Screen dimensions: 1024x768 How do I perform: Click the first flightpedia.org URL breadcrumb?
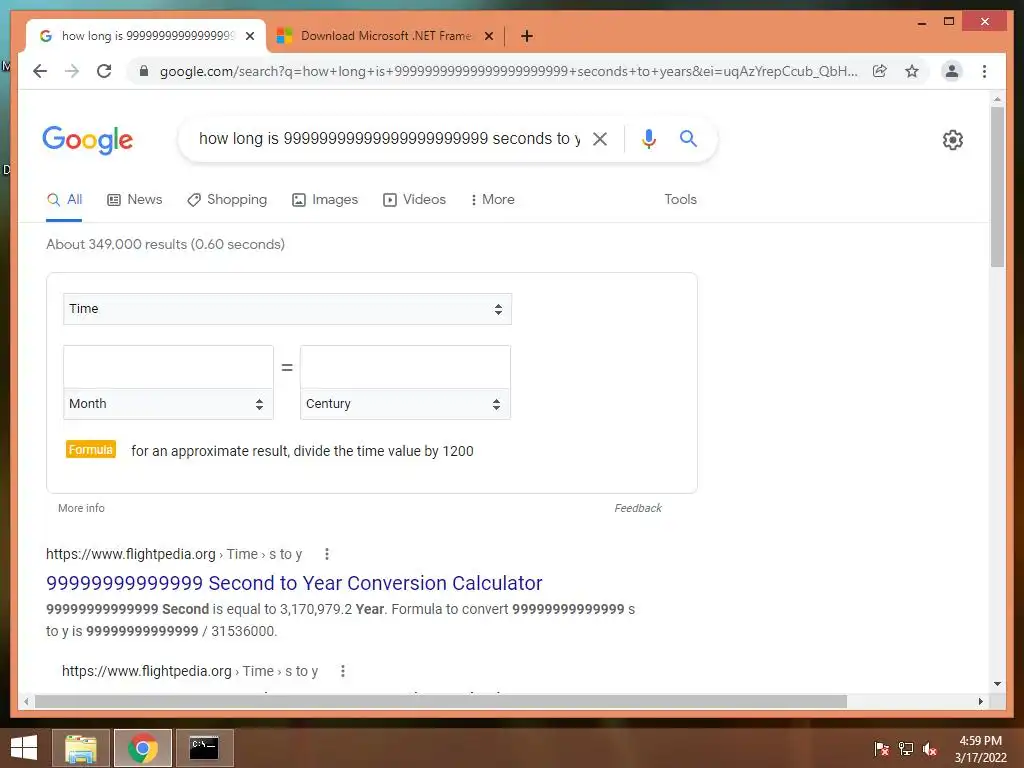pos(174,554)
